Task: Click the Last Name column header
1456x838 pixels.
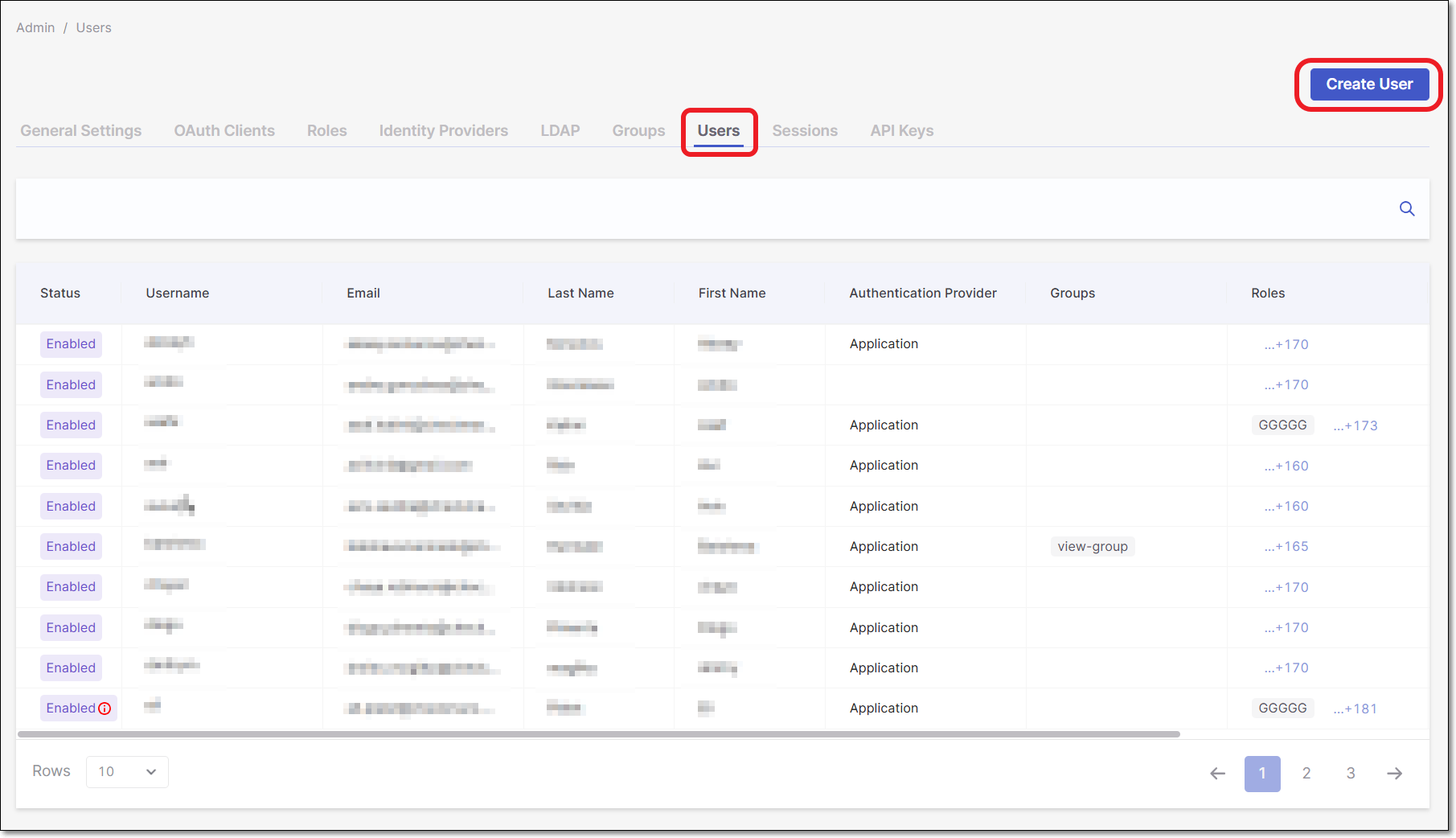Action: (580, 294)
